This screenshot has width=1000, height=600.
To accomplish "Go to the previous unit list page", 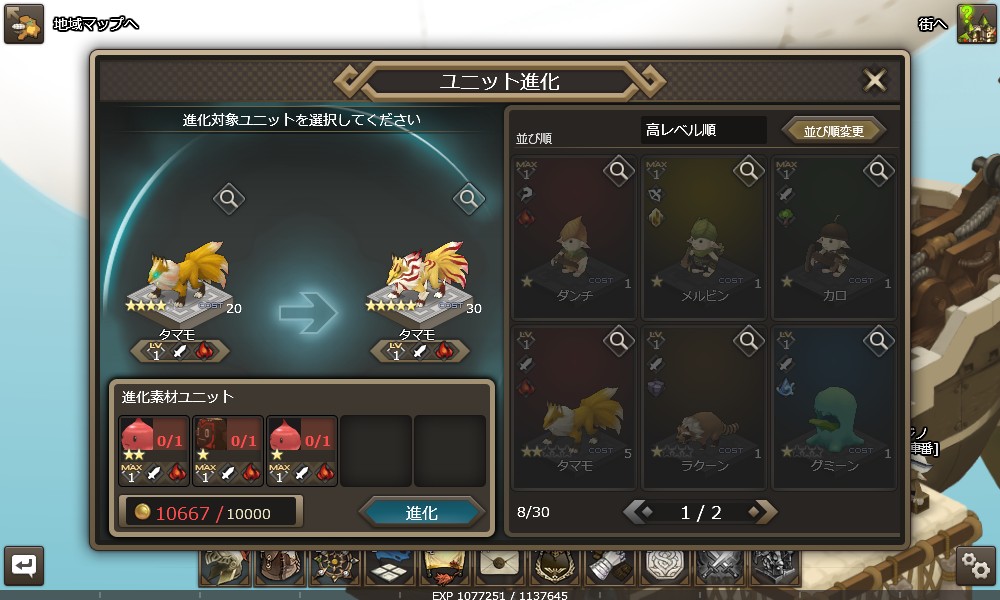I will (x=638, y=511).
